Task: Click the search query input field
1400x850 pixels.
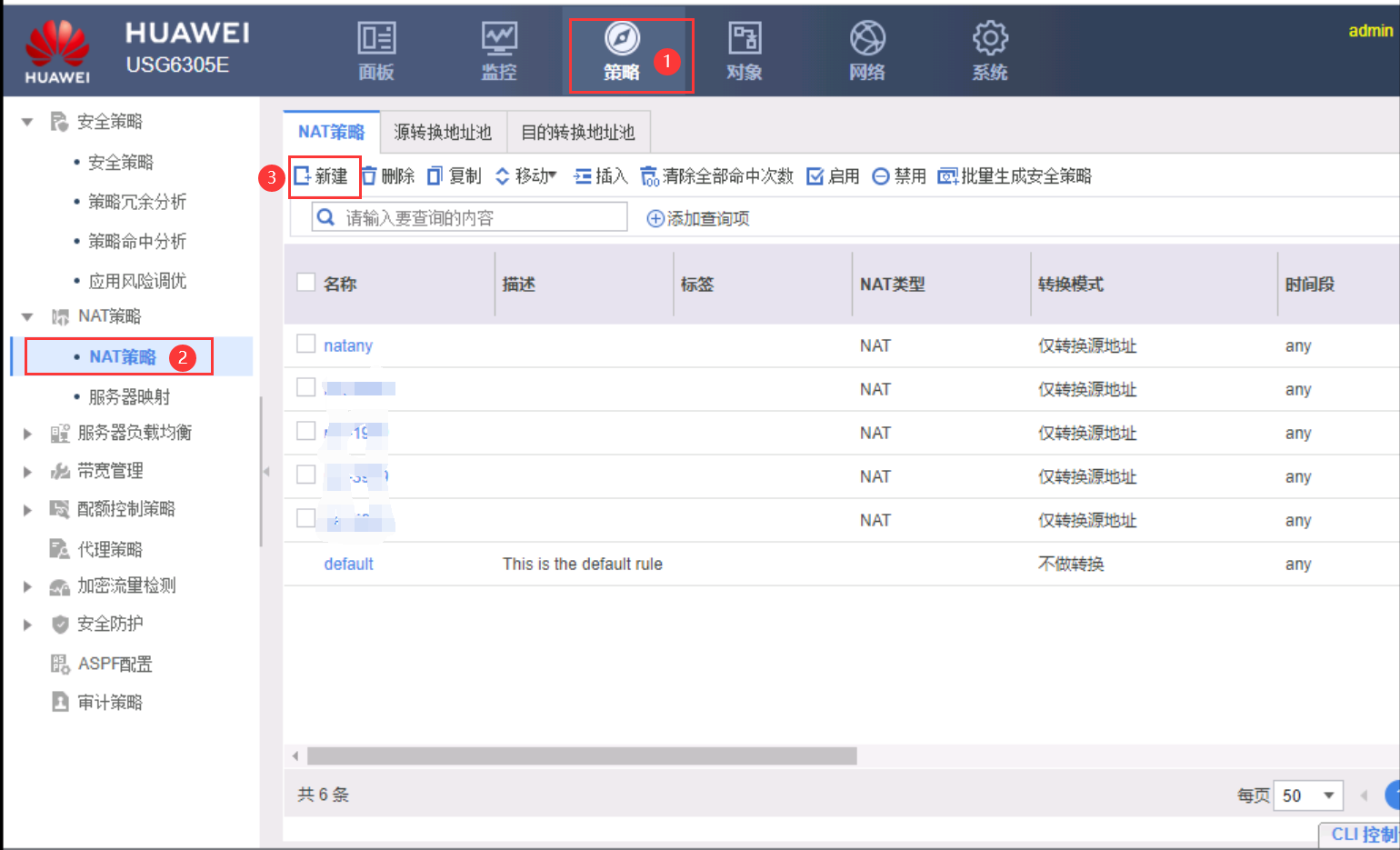Action: point(480,218)
